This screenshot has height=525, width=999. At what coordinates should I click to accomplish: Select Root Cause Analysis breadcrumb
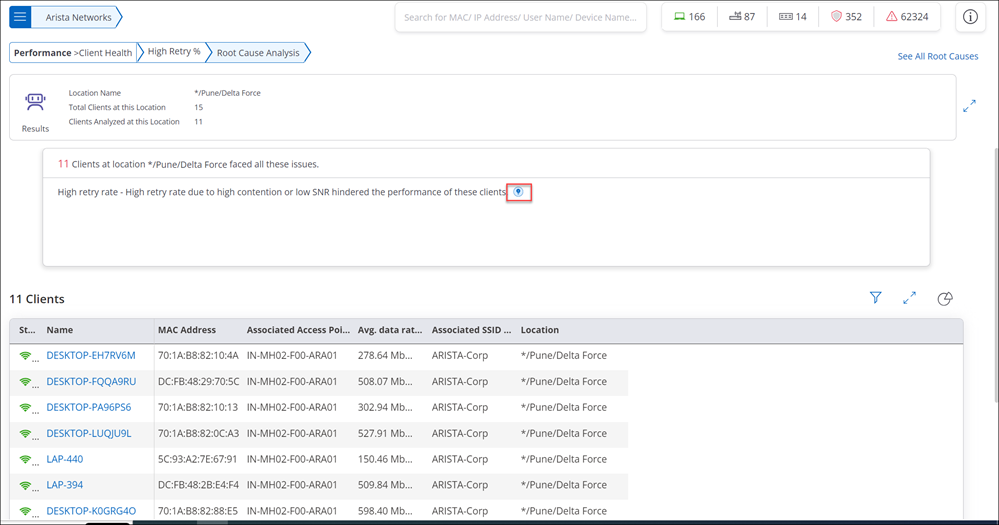point(258,53)
